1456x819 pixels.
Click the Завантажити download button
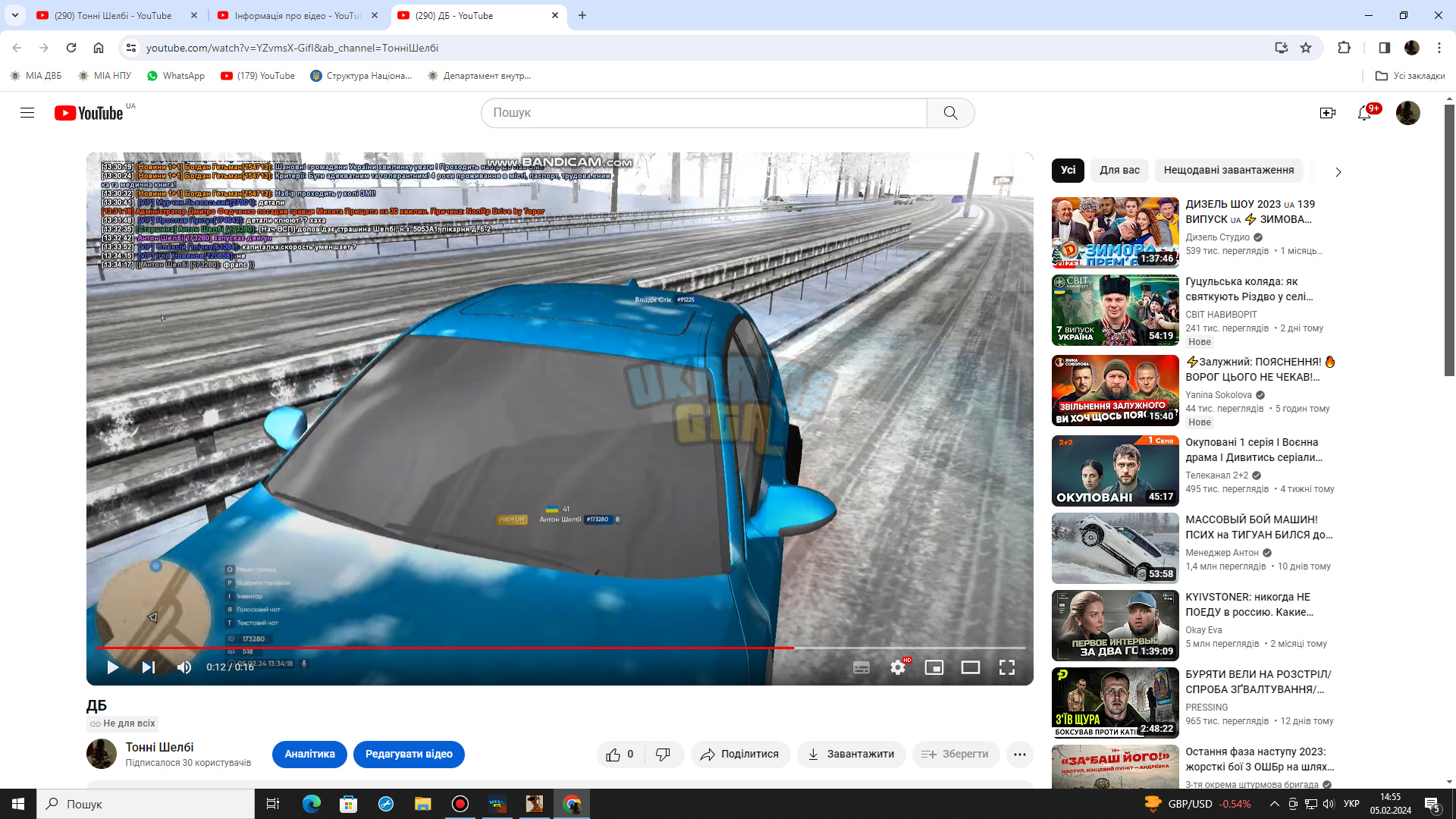851,755
